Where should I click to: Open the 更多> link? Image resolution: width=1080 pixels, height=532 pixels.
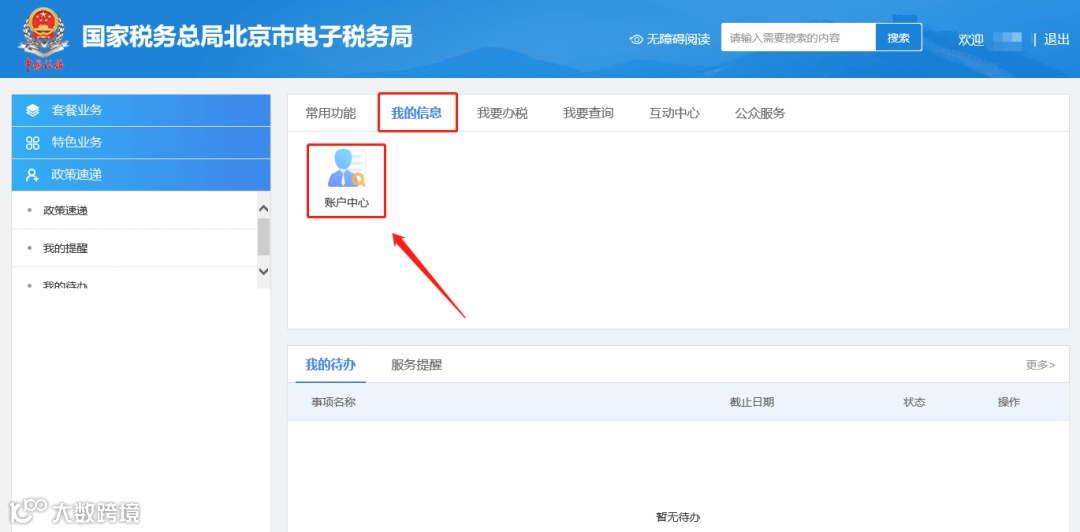click(1040, 365)
